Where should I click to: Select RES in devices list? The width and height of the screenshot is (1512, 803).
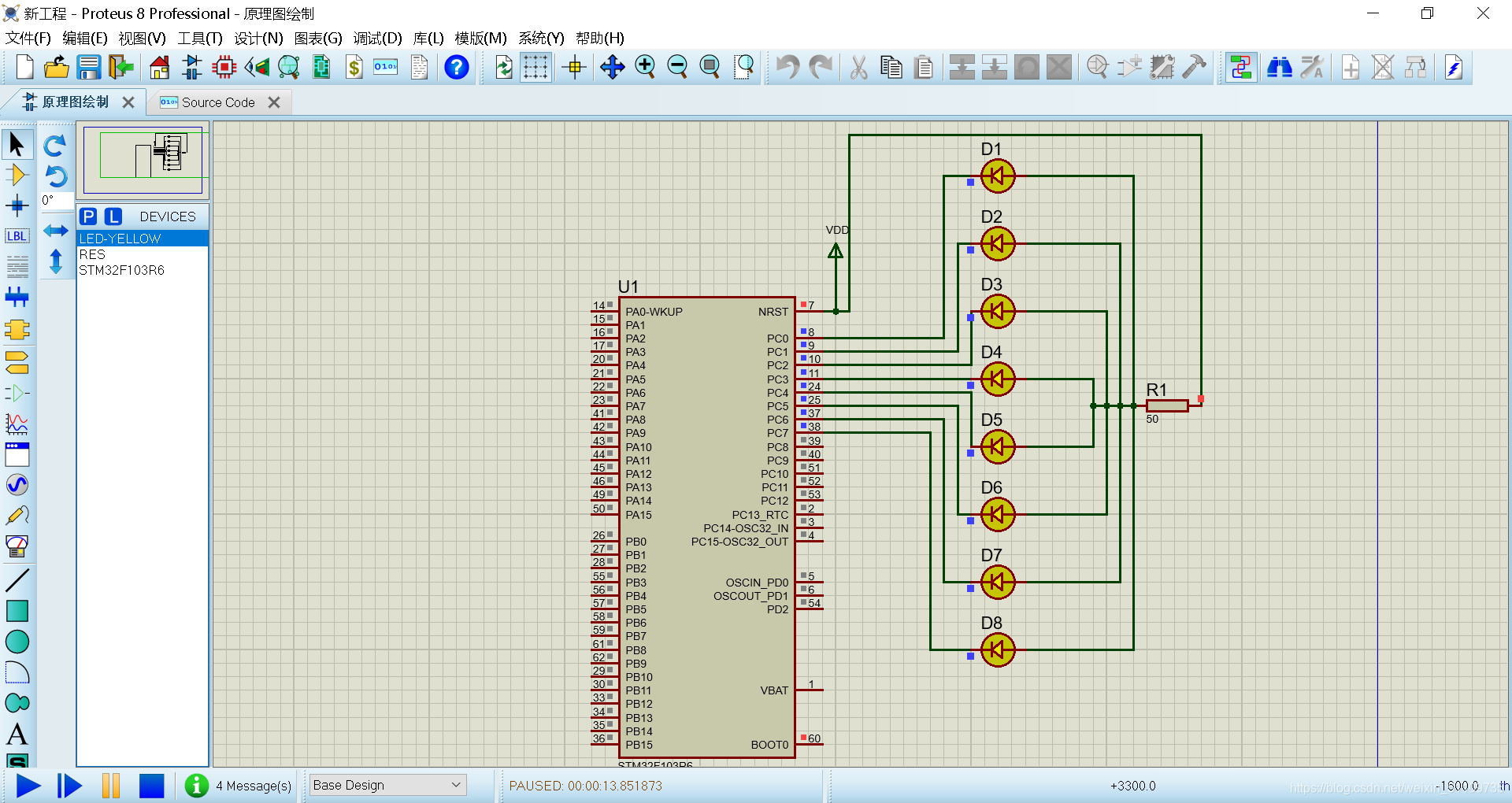(x=143, y=254)
